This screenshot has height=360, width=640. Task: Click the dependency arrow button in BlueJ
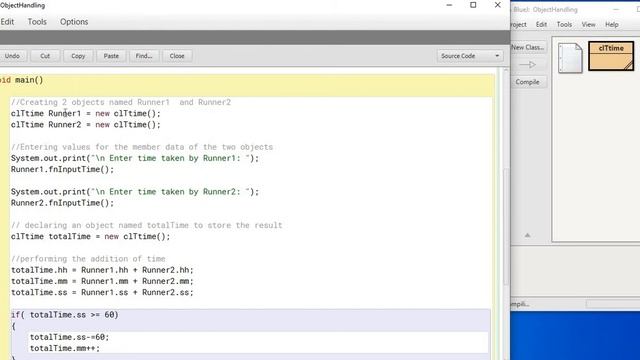pos(527,64)
